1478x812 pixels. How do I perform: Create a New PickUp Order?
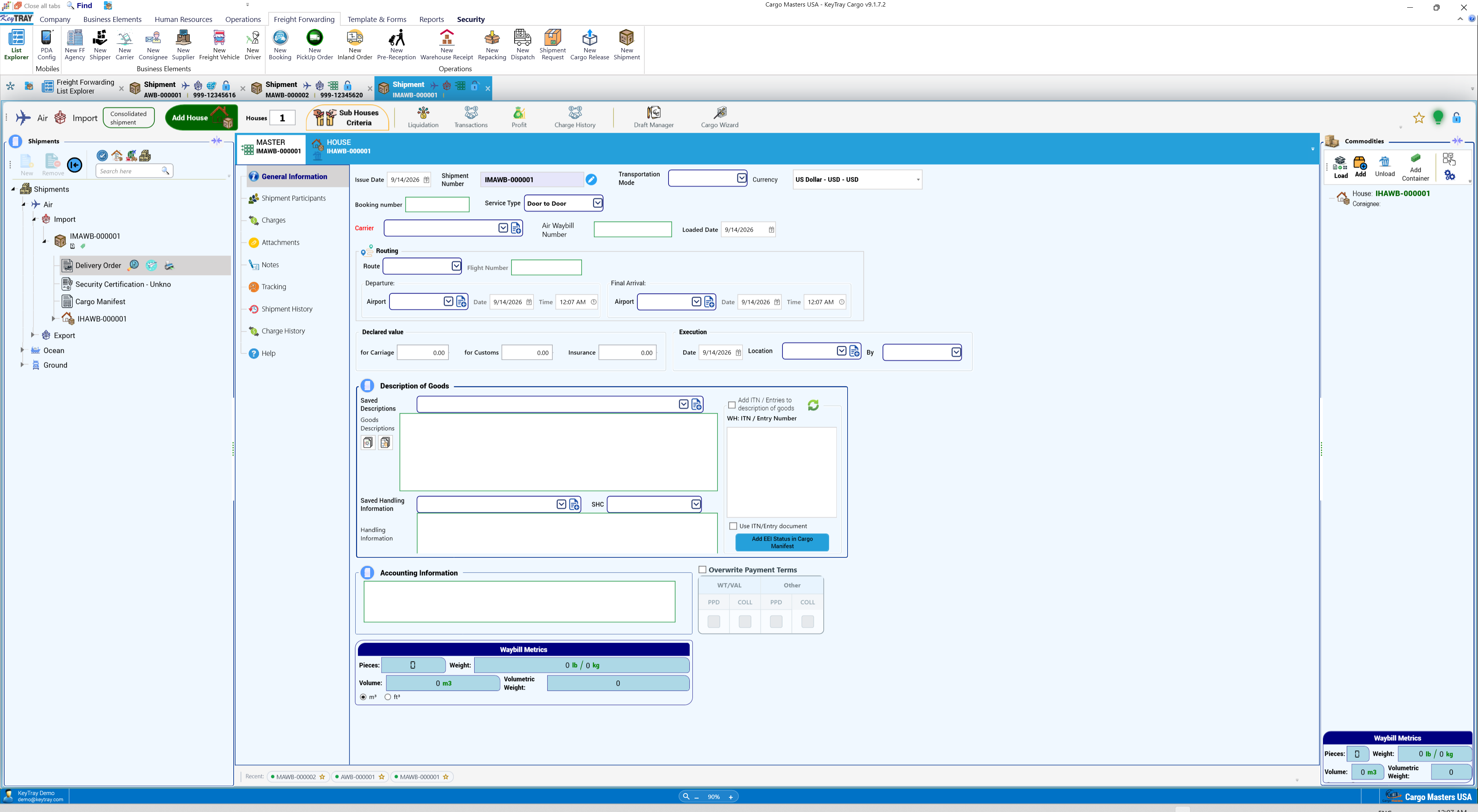point(314,45)
